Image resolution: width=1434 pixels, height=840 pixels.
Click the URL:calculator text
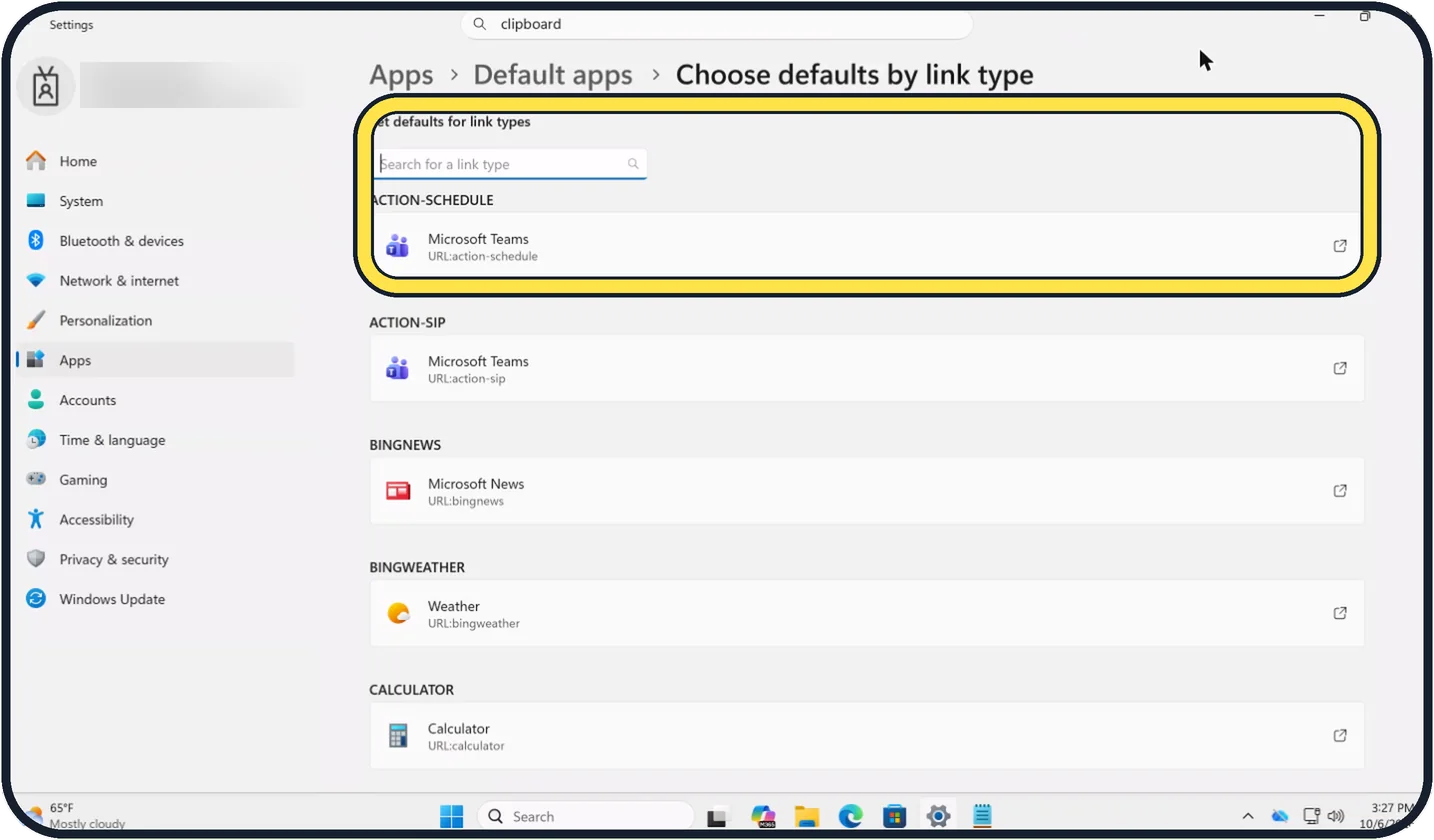(466, 746)
